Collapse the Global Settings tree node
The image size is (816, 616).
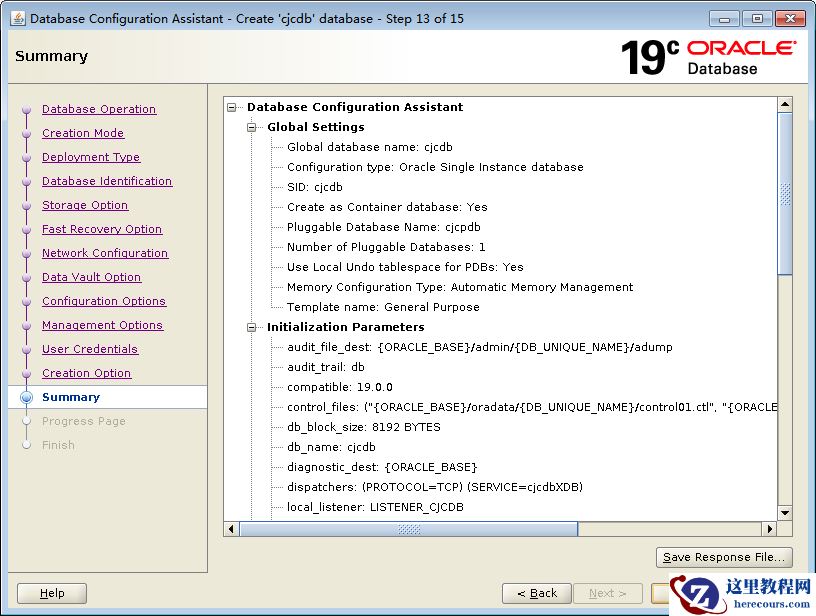point(252,127)
